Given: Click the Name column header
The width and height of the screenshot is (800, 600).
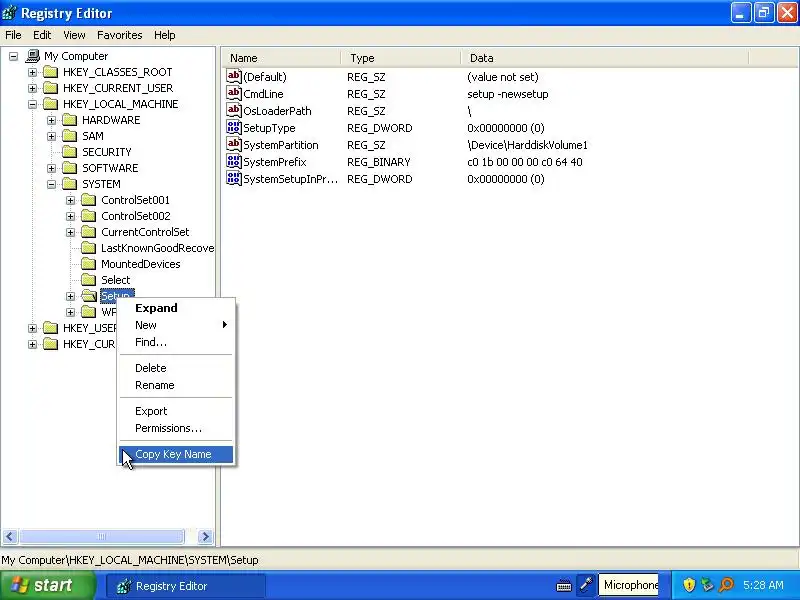Looking at the screenshot, I should [282, 58].
